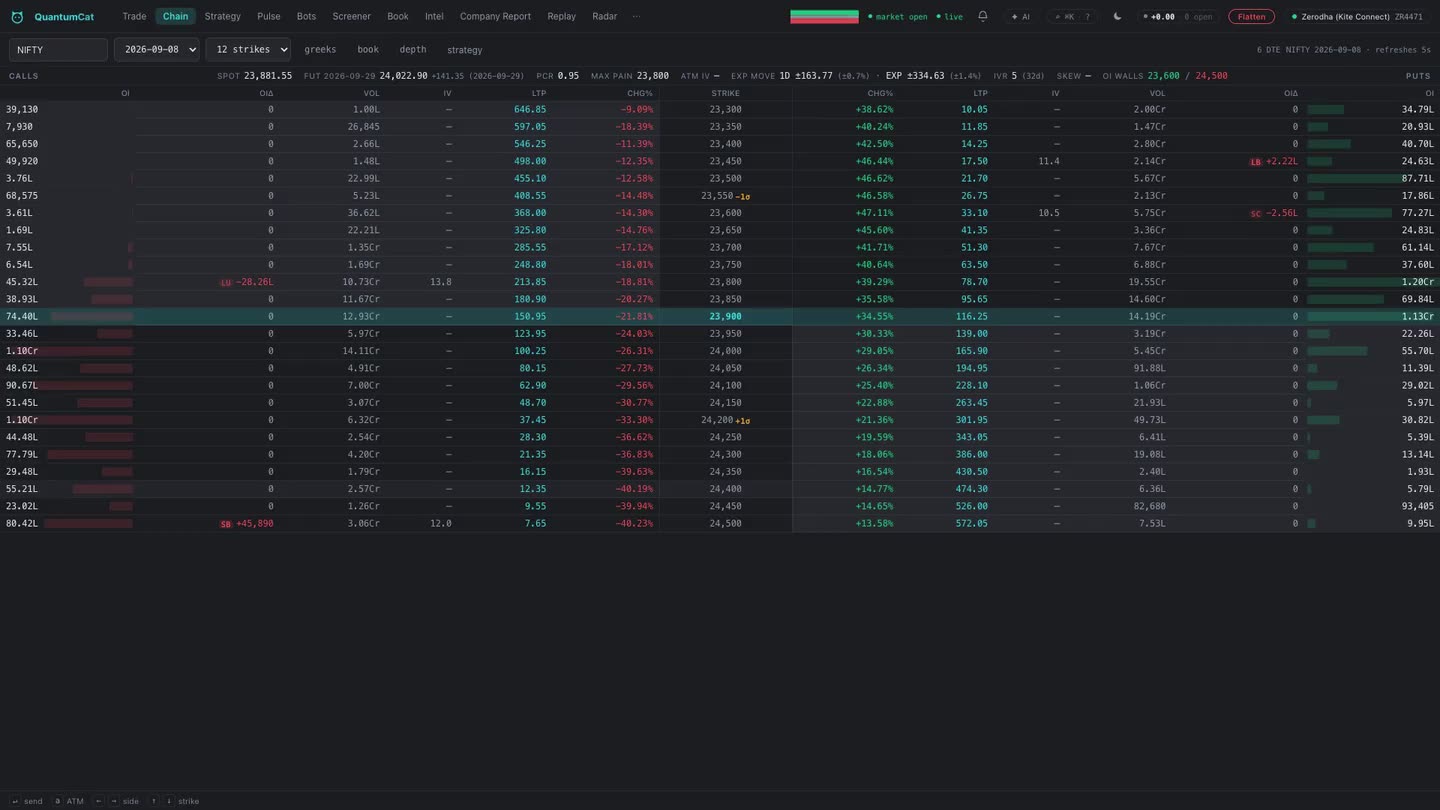Click the left arrow side key icon
Image resolution: width=1440 pixels, height=810 pixels.
point(99,801)
